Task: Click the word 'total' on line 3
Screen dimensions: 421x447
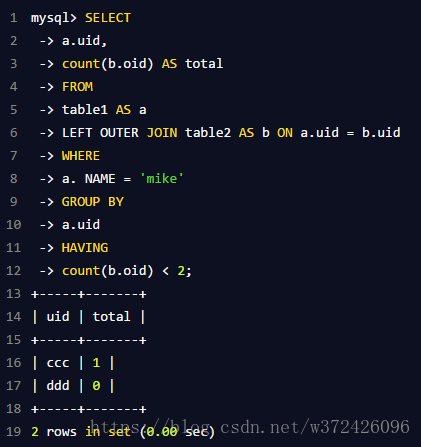Action: [204, 64]
